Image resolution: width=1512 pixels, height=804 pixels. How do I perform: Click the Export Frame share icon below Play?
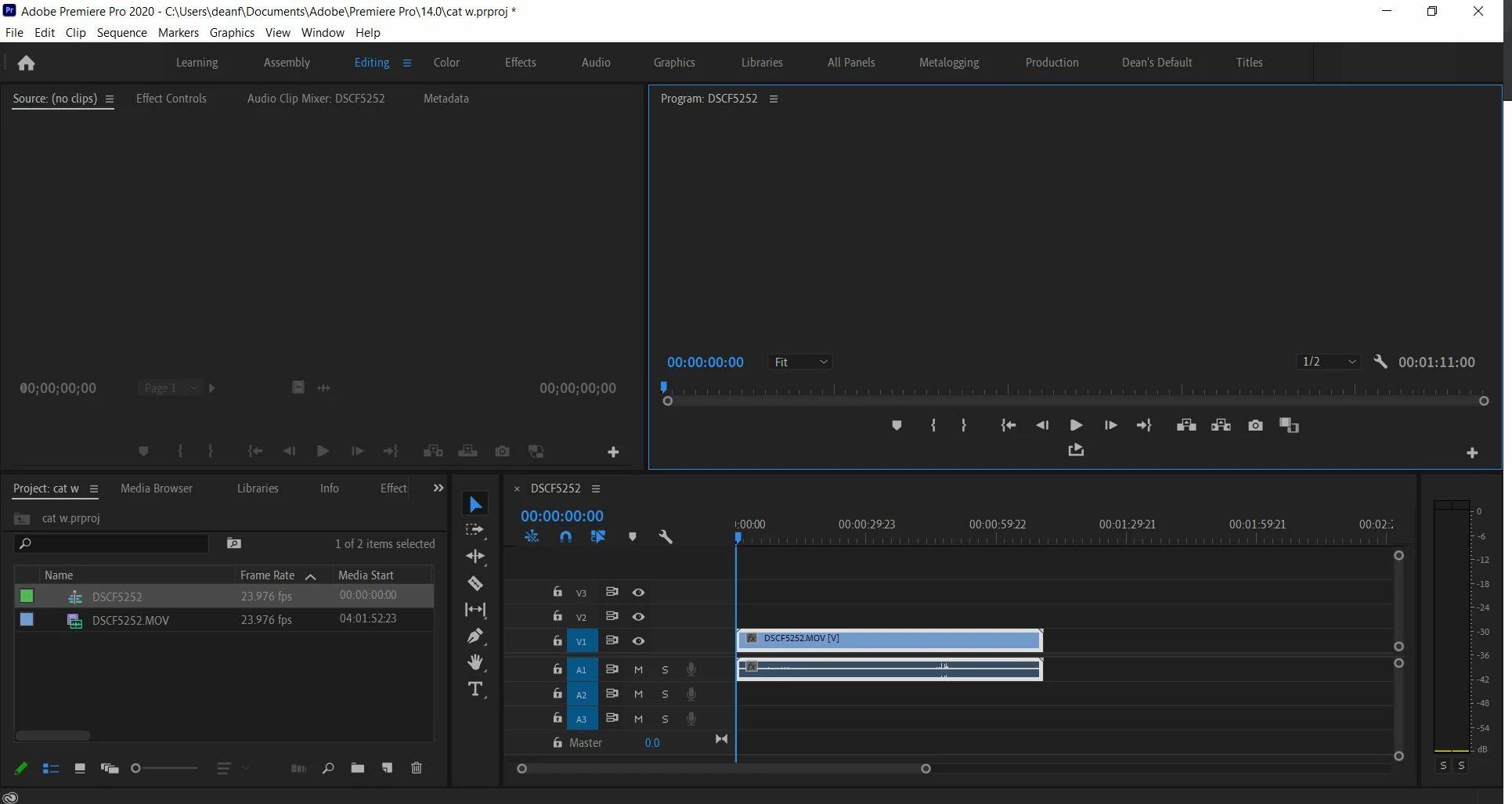[x=1076, y=450]
